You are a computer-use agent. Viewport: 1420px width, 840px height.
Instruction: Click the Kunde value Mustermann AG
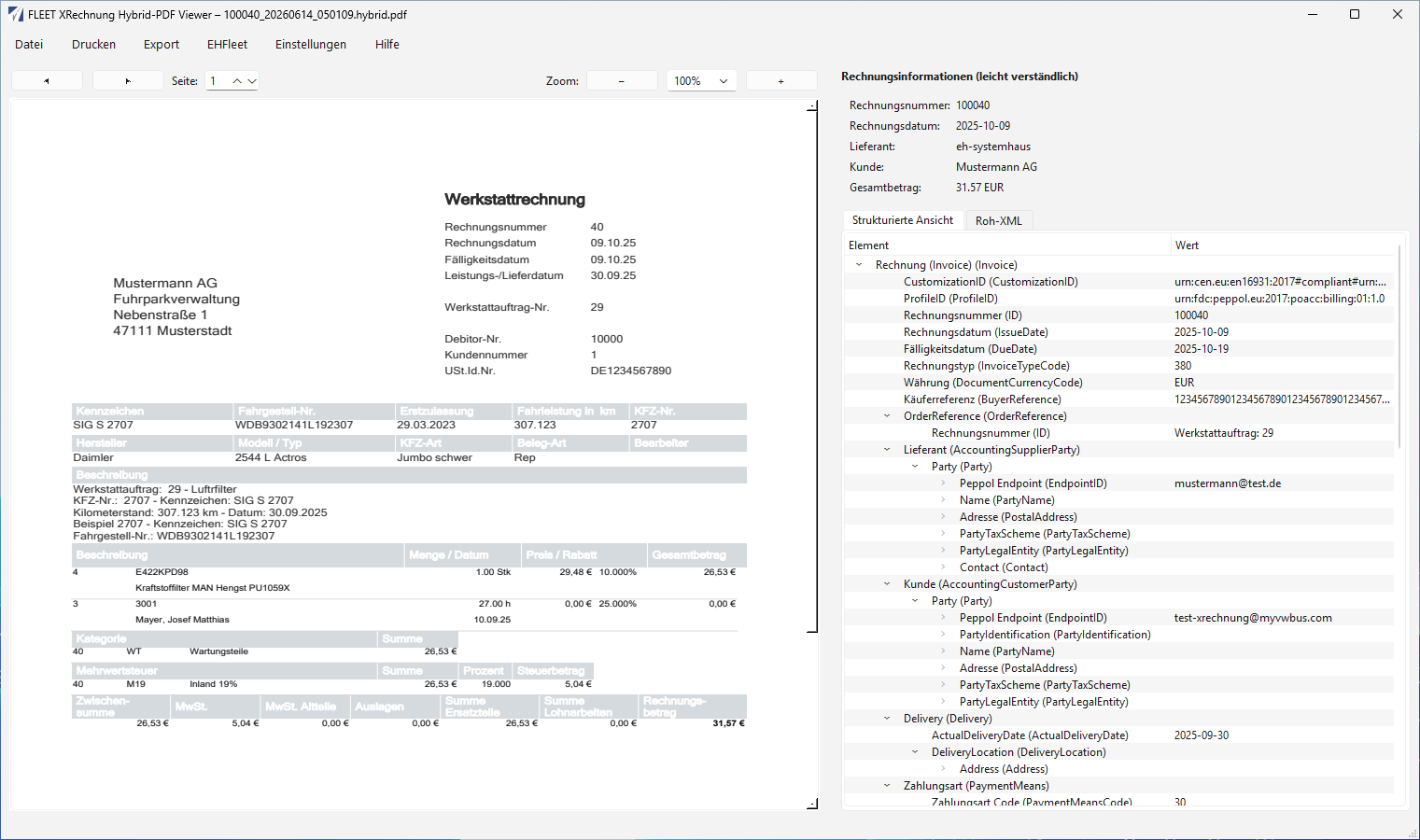coord(996,167)
